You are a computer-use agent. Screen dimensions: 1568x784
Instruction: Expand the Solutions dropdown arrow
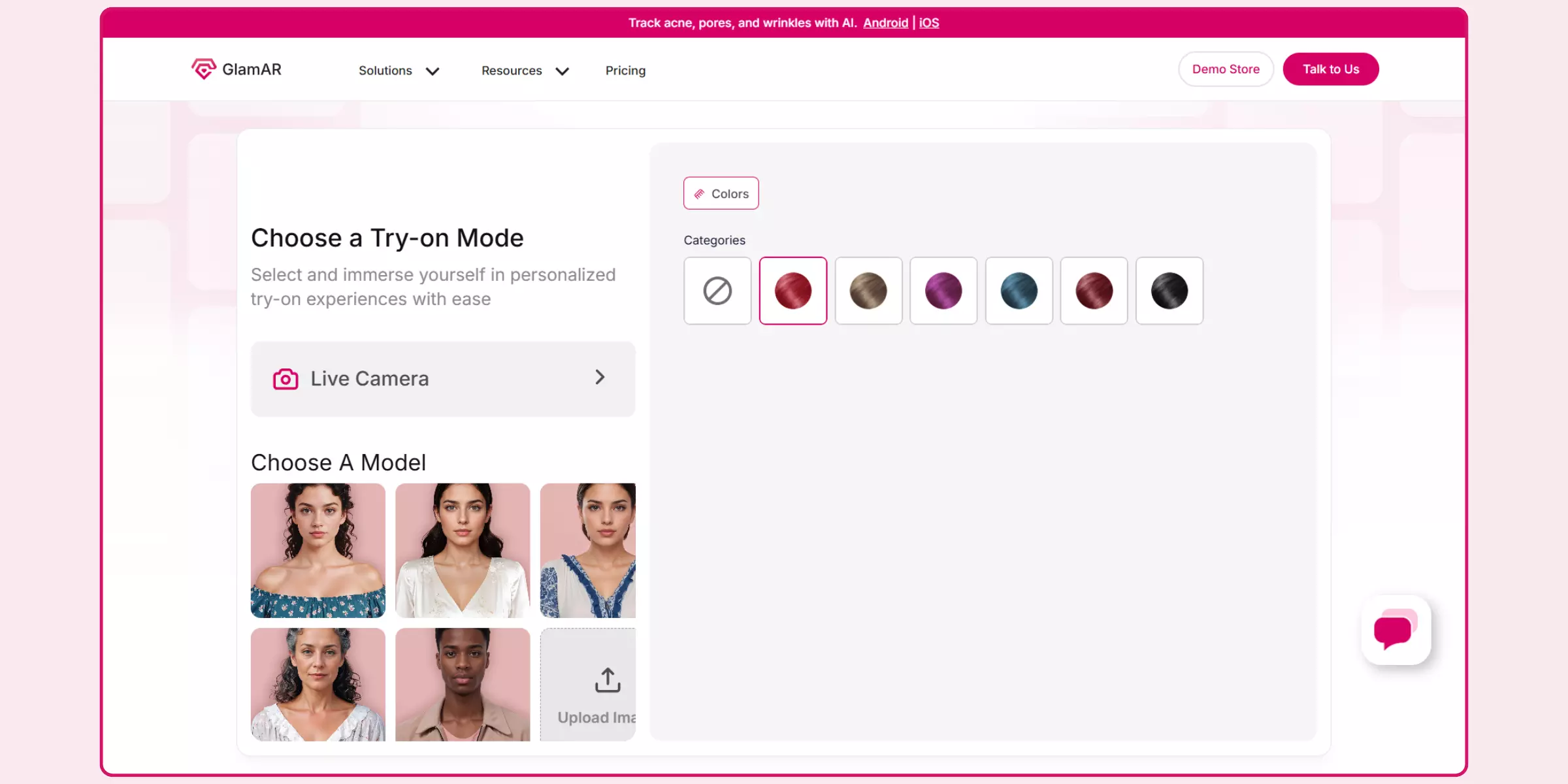tap(433, 71)
